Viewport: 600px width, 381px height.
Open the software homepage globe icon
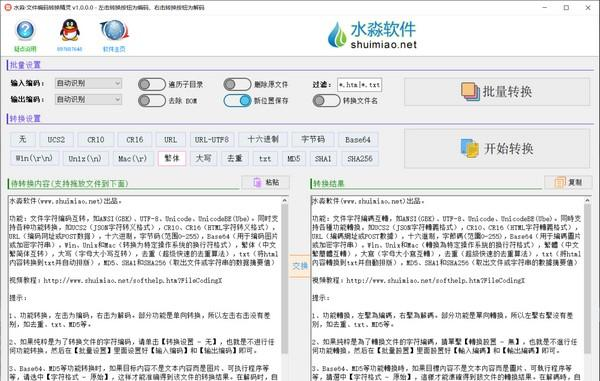tap(114, 31)
